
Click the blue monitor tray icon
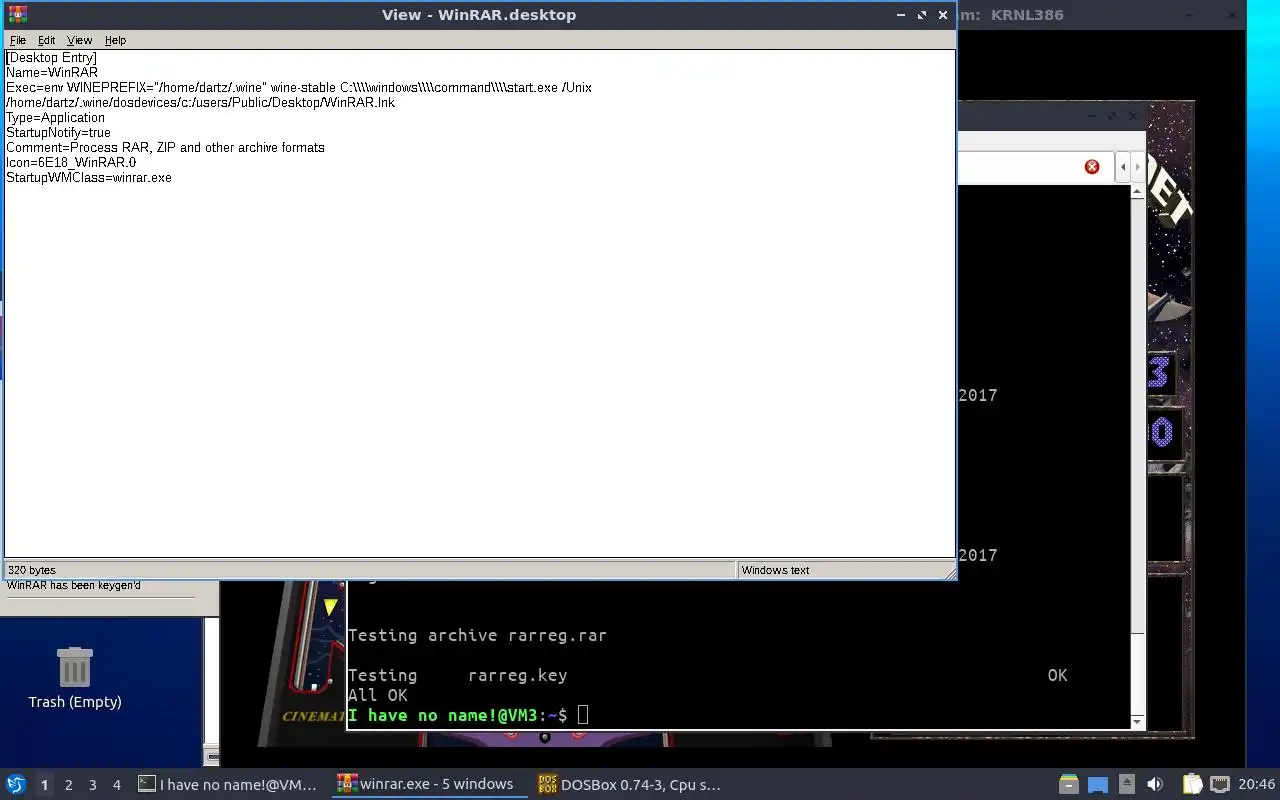pos(1098,785)
